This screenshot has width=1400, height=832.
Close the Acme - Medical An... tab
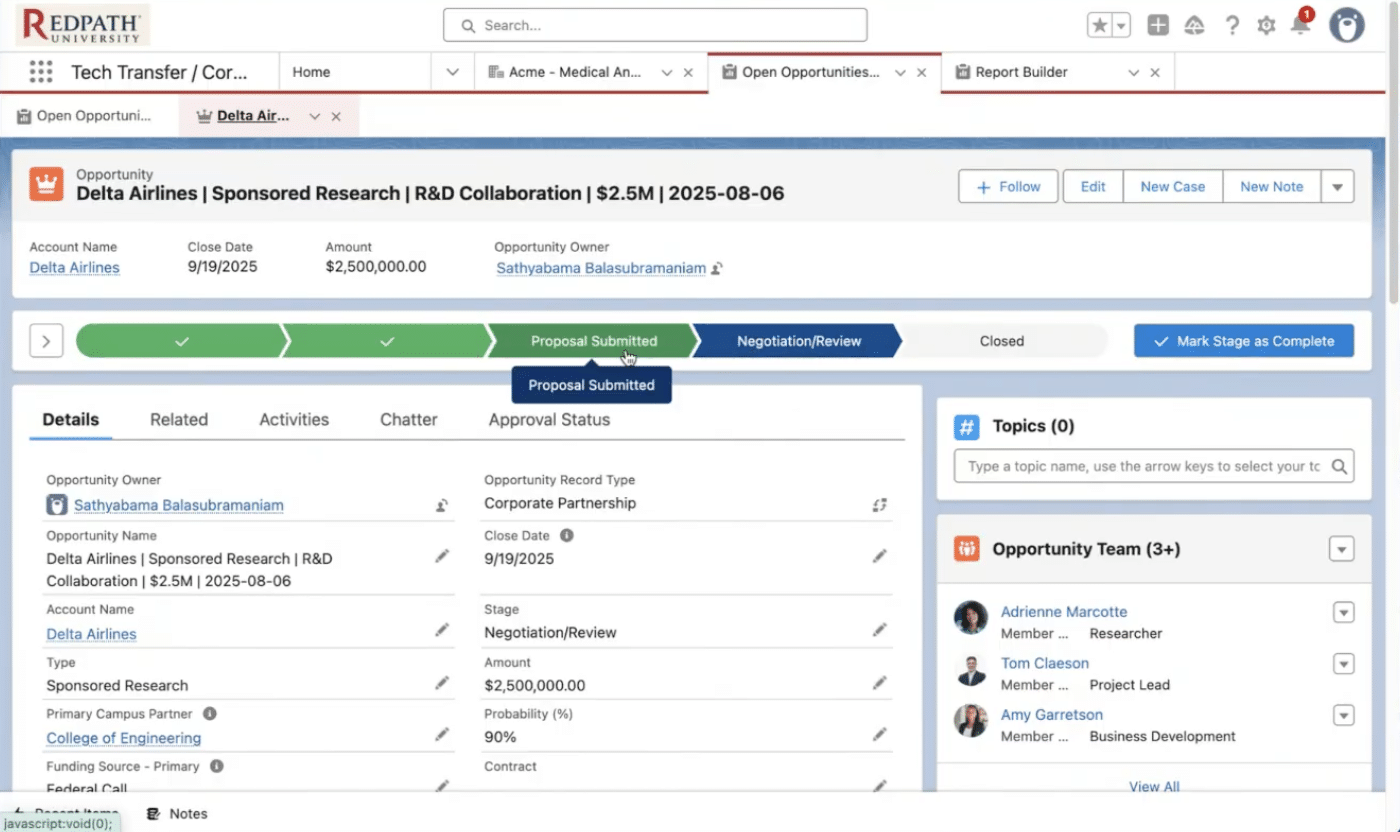[x=688, y=72]
